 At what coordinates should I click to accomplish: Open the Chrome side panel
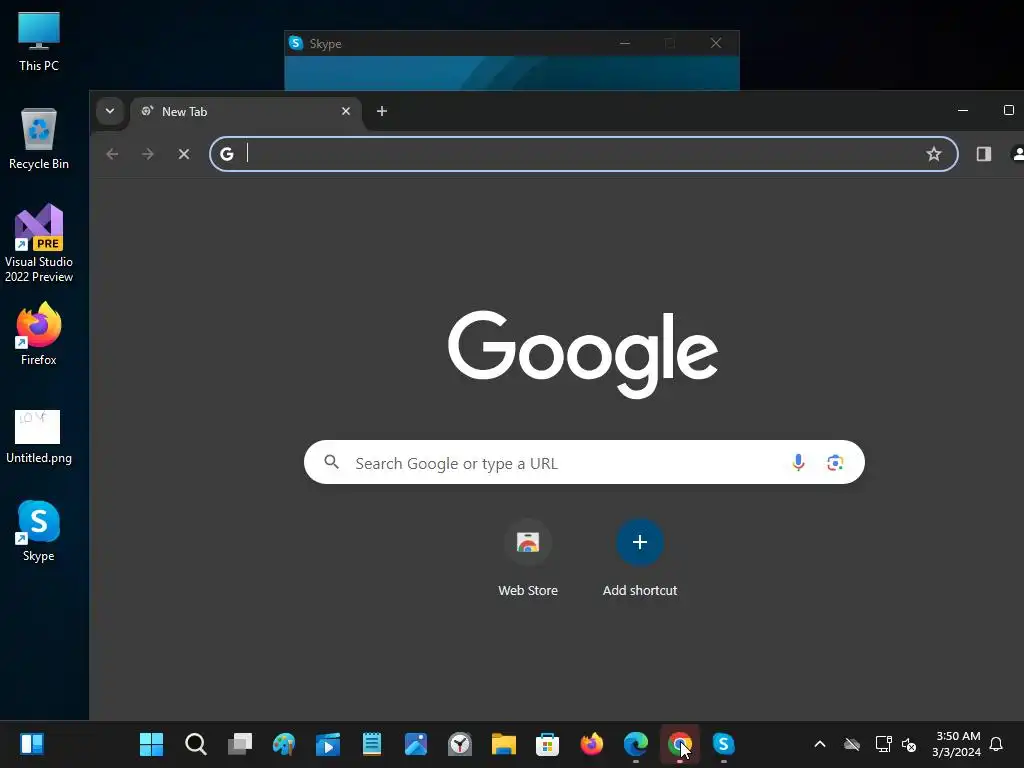pyautogui.click(x=984, y=154)
